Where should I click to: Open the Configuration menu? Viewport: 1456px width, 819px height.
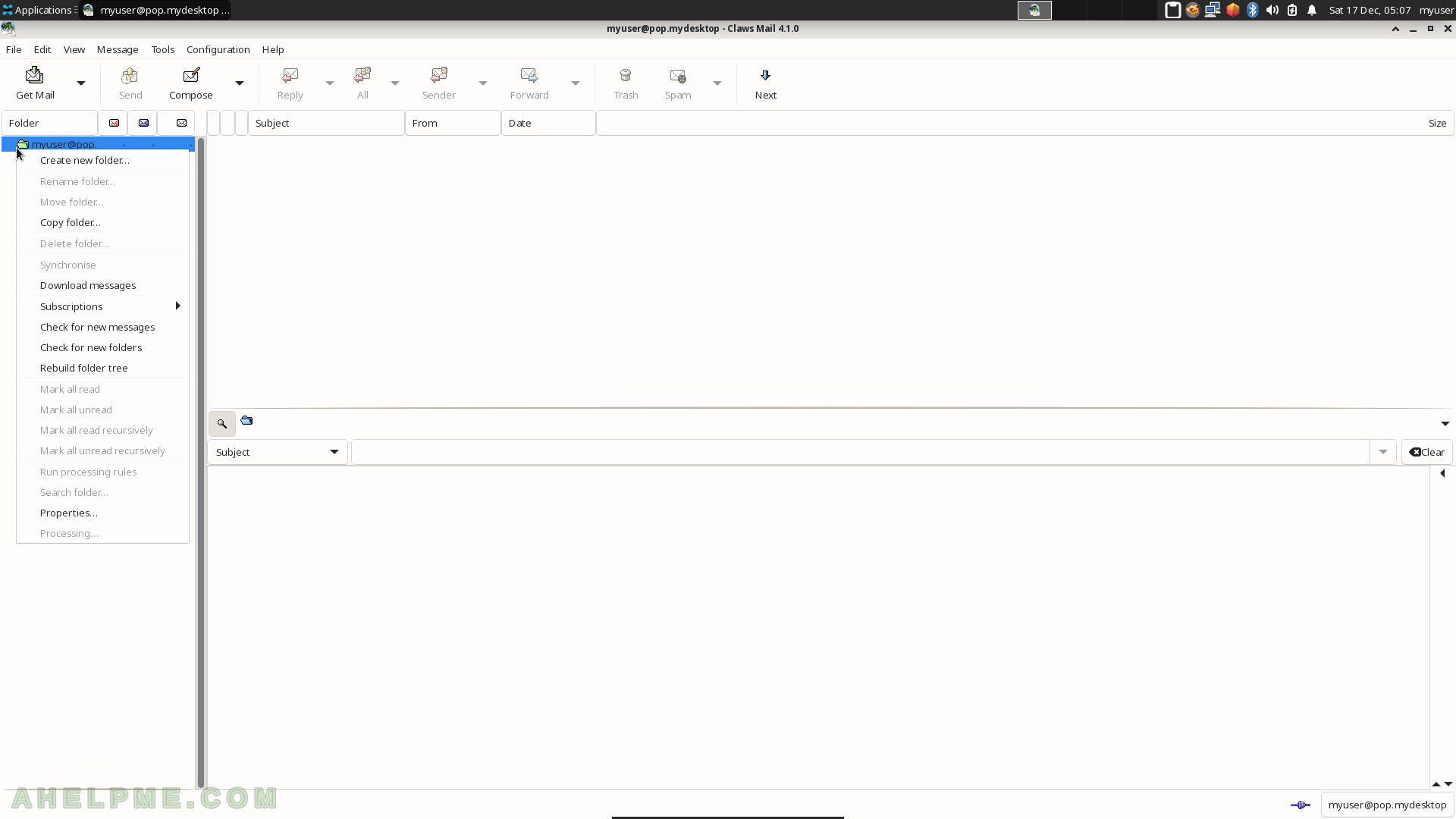[x=218, y=49]
